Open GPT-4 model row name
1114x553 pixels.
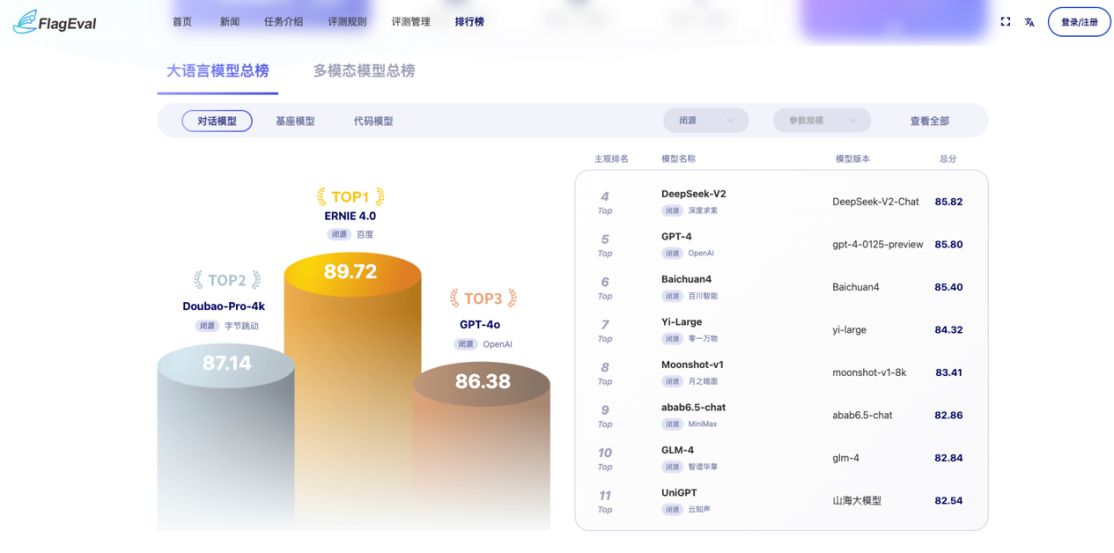coord(676,237)
